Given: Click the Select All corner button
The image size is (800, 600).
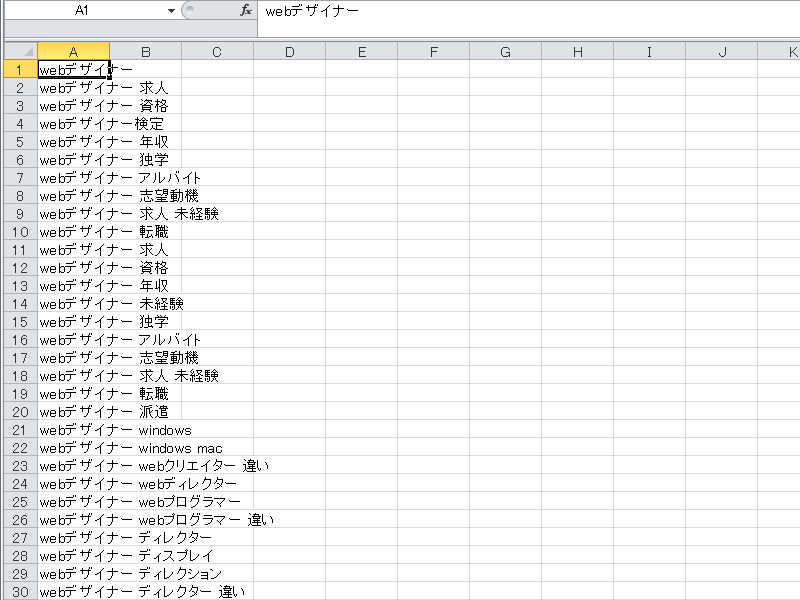Looking at the screenshot, I should 21,52.
